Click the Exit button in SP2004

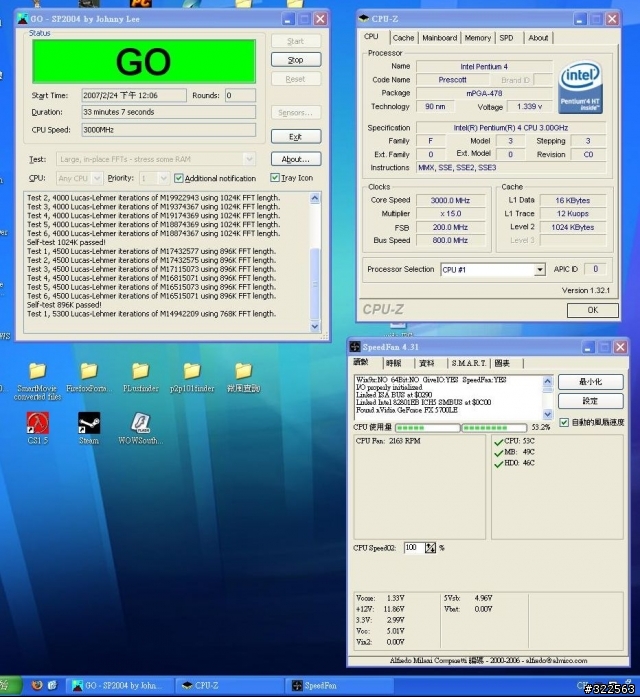[x=296, y=136]
